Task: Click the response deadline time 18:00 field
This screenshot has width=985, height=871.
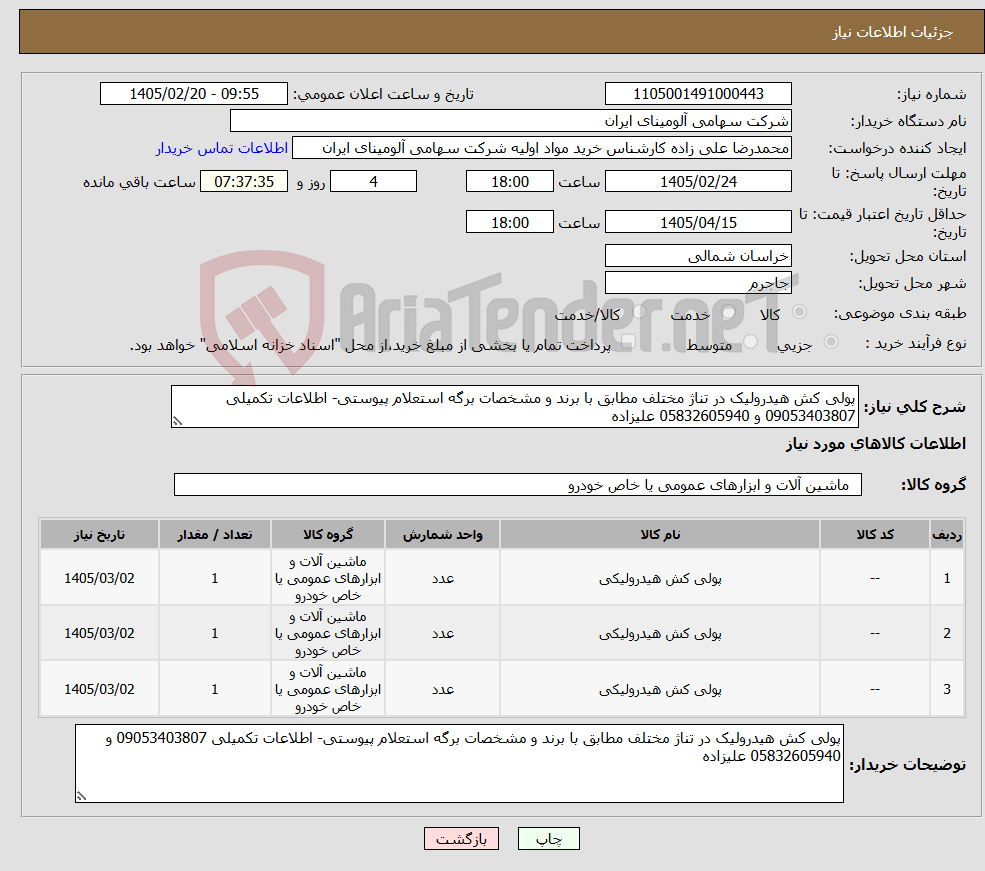Action: pos(509,181)
